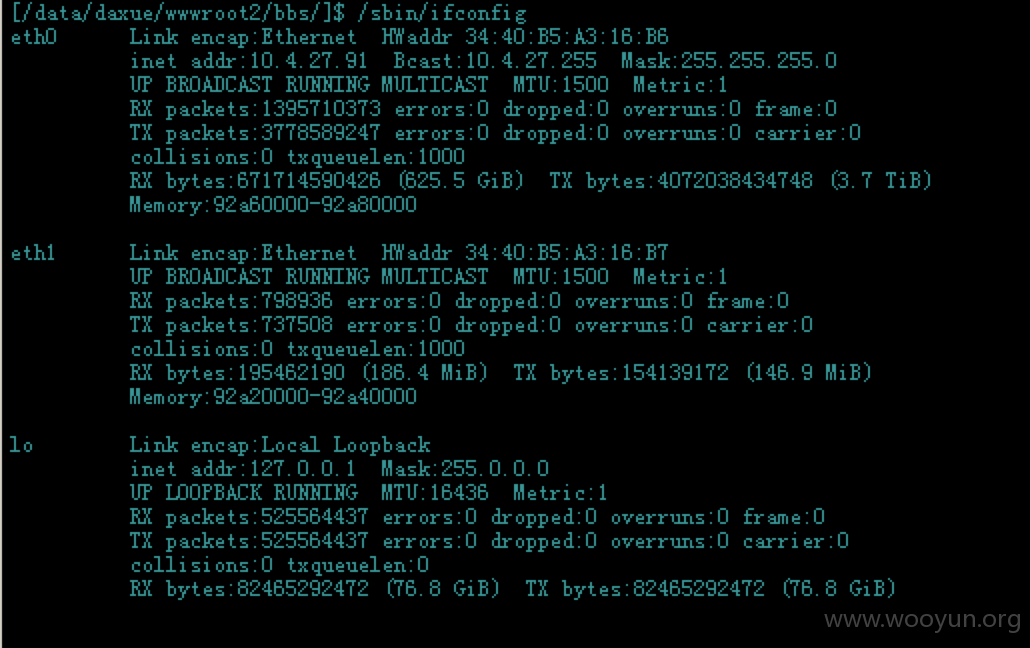Screen dimensions: 1030x648
Task: Click the eth1 interface name
Action: tap(33, 253)
